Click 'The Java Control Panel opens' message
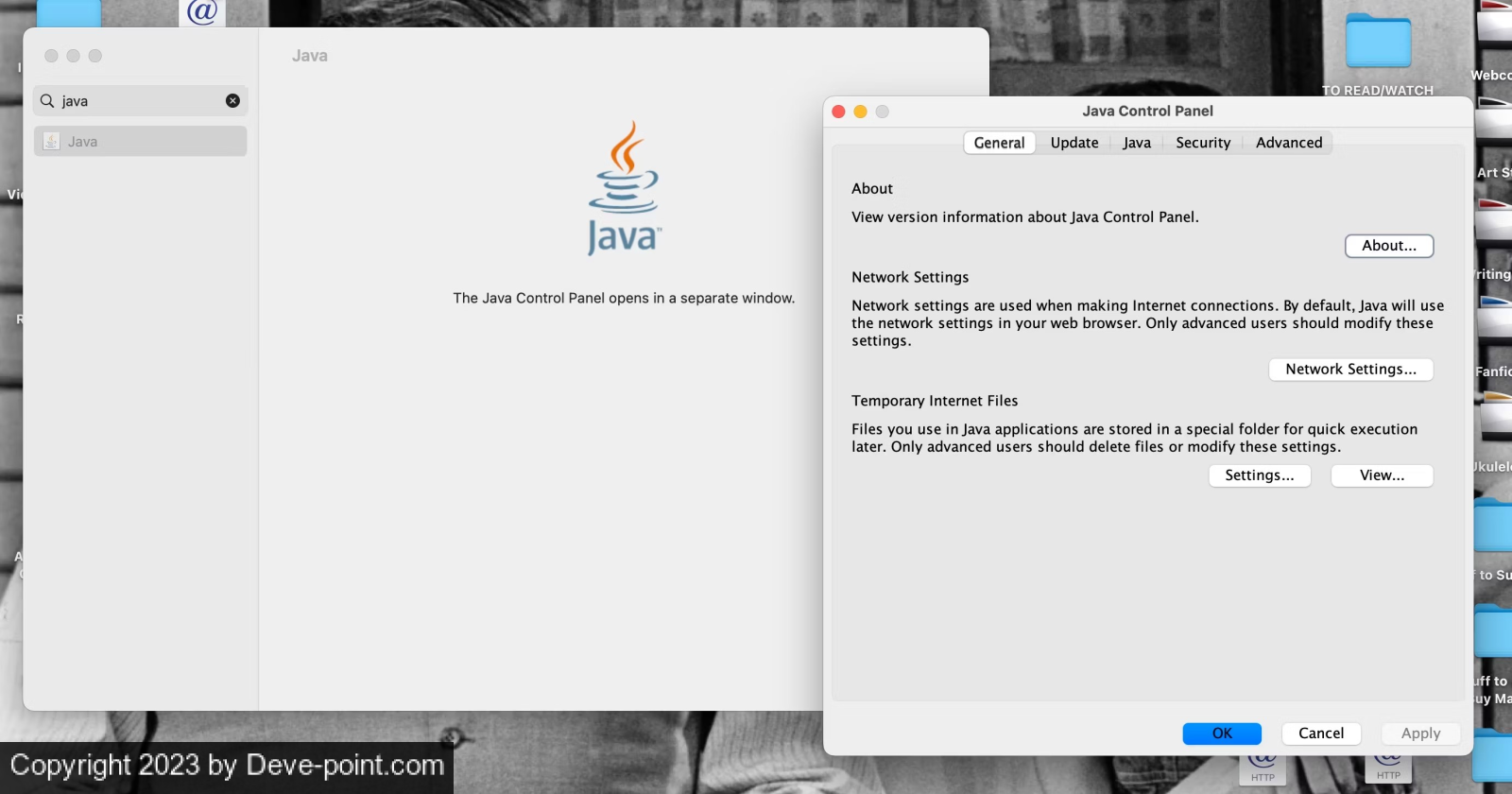1512x794 pixels. pos(624,298)
